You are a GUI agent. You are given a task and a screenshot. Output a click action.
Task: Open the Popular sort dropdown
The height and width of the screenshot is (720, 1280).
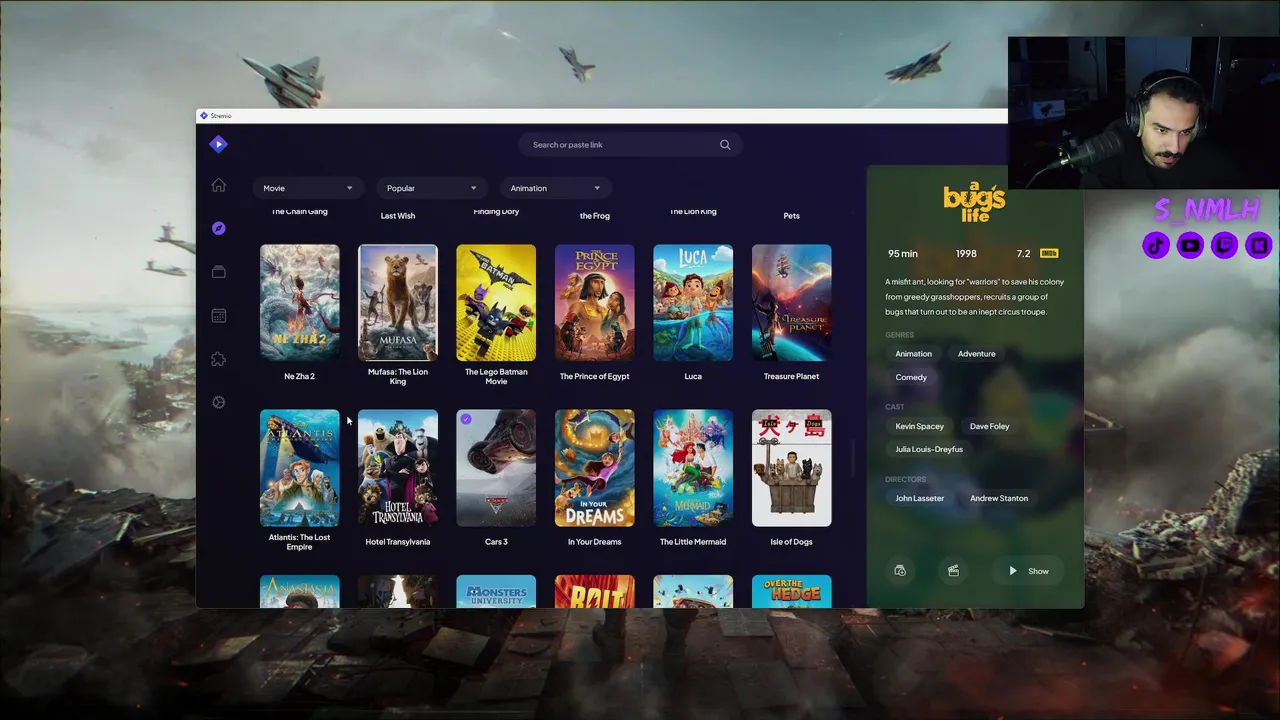(x=432, y=188)
